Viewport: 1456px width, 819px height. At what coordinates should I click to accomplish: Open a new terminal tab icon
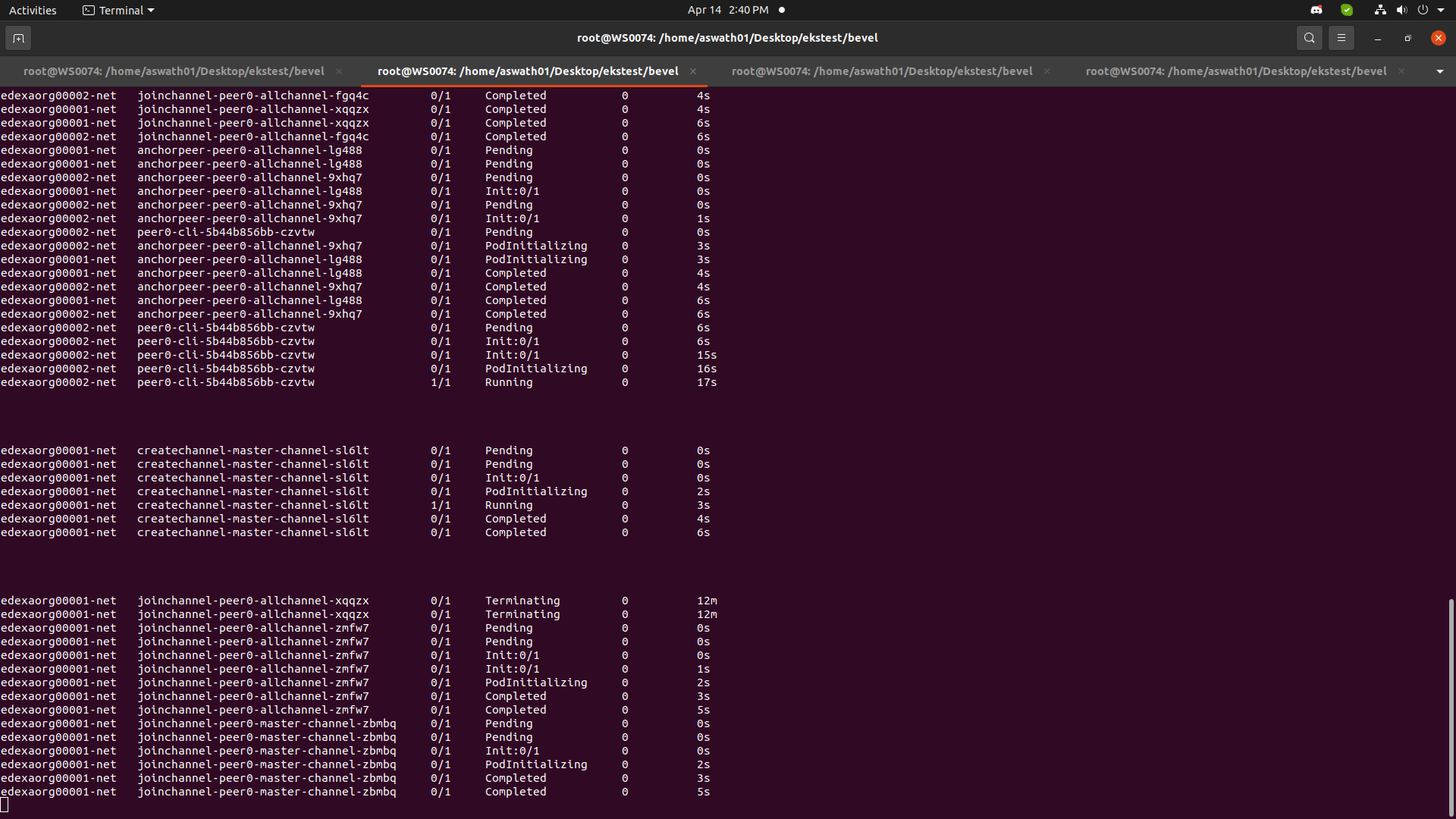tap(18, 38)
